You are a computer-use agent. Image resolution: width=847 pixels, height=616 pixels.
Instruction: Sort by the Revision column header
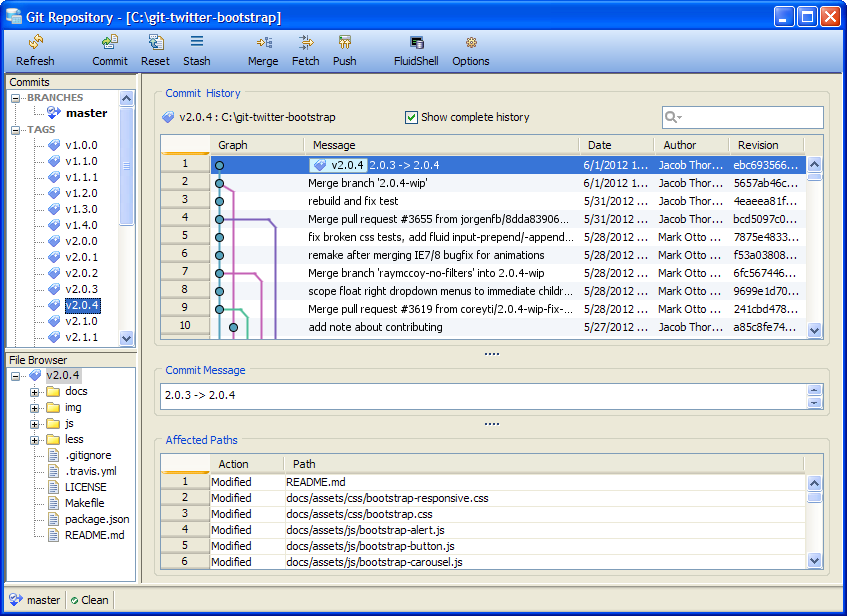[767, 145]
